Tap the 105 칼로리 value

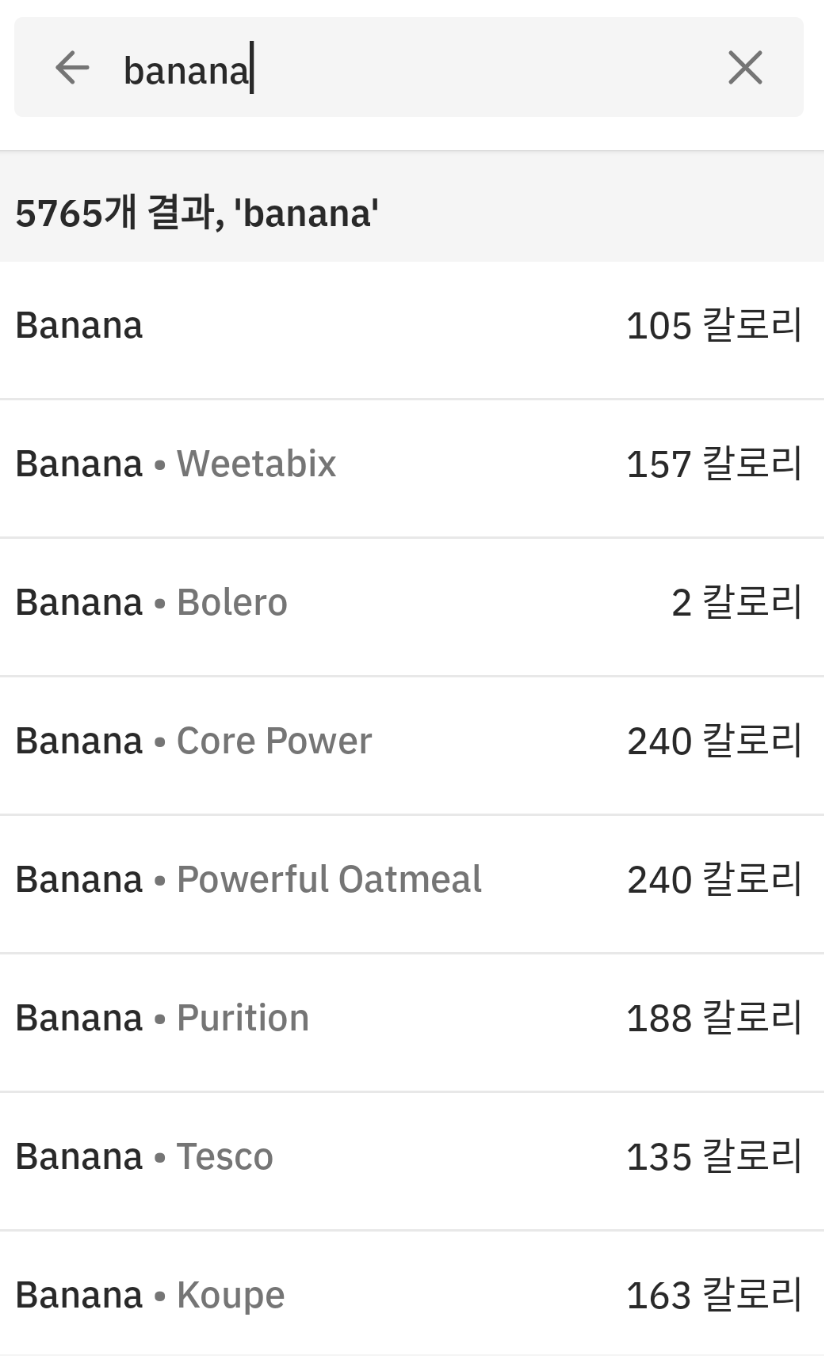(x=714, y=326)
